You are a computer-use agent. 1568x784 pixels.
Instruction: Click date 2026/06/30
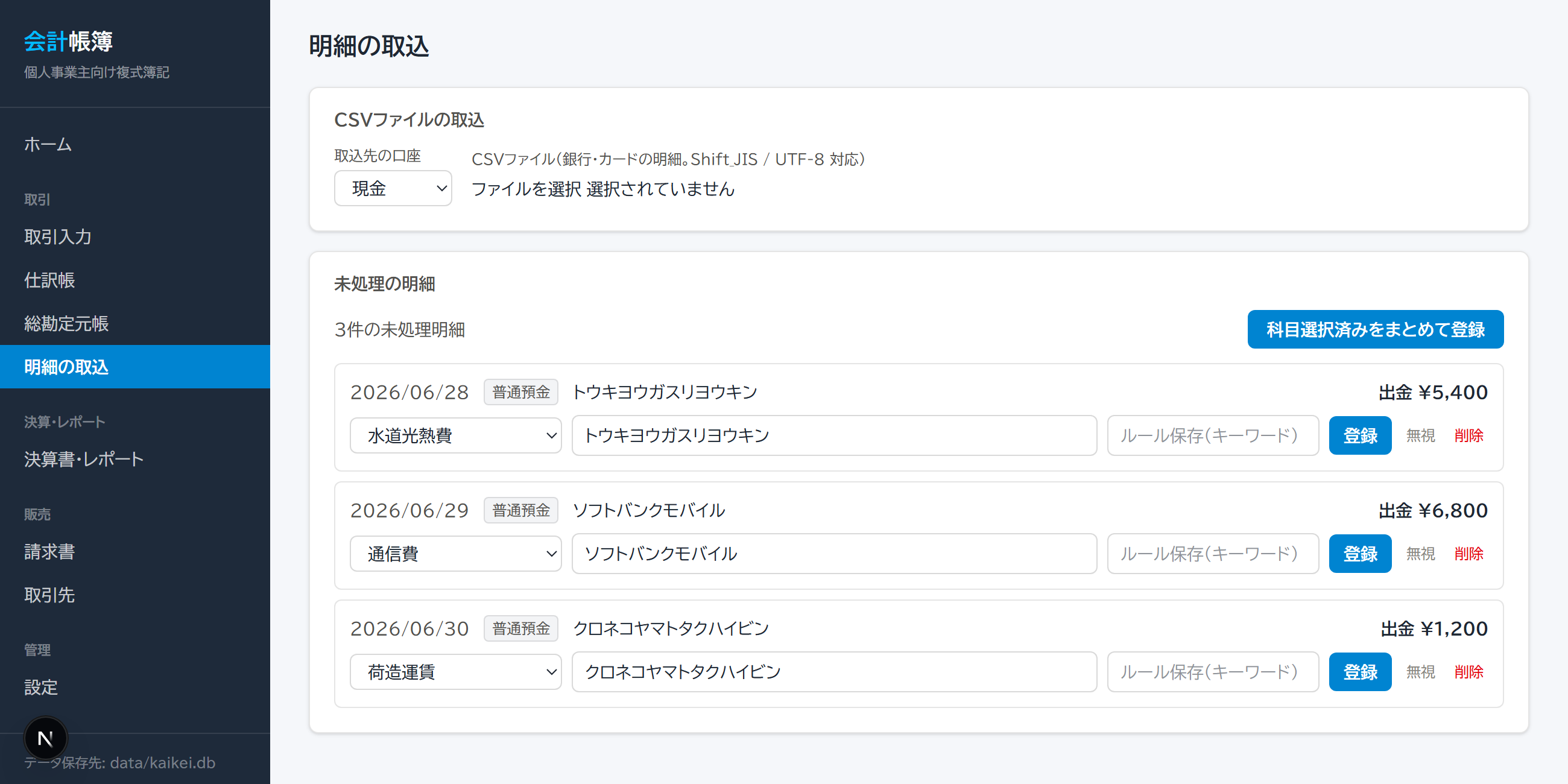[x=409, y=628]
